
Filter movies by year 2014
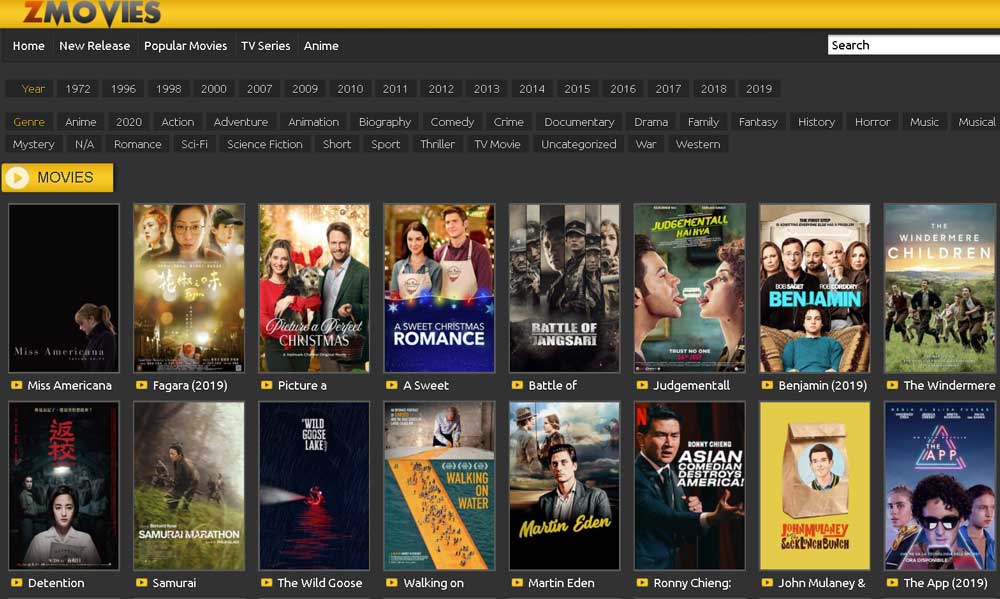click(532, 89)
